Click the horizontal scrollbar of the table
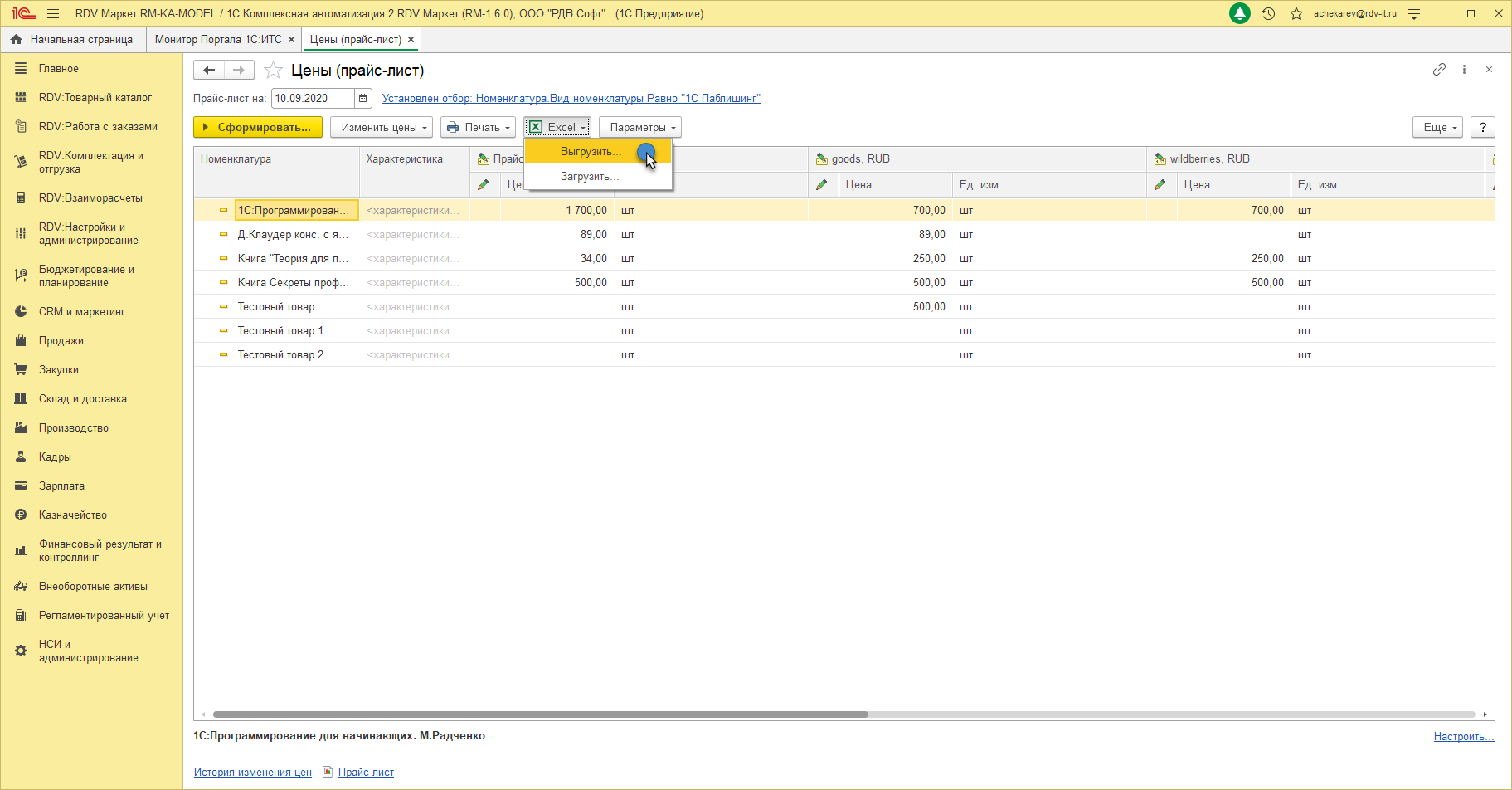Screen dimensions: 1512x790 point(539,714)
